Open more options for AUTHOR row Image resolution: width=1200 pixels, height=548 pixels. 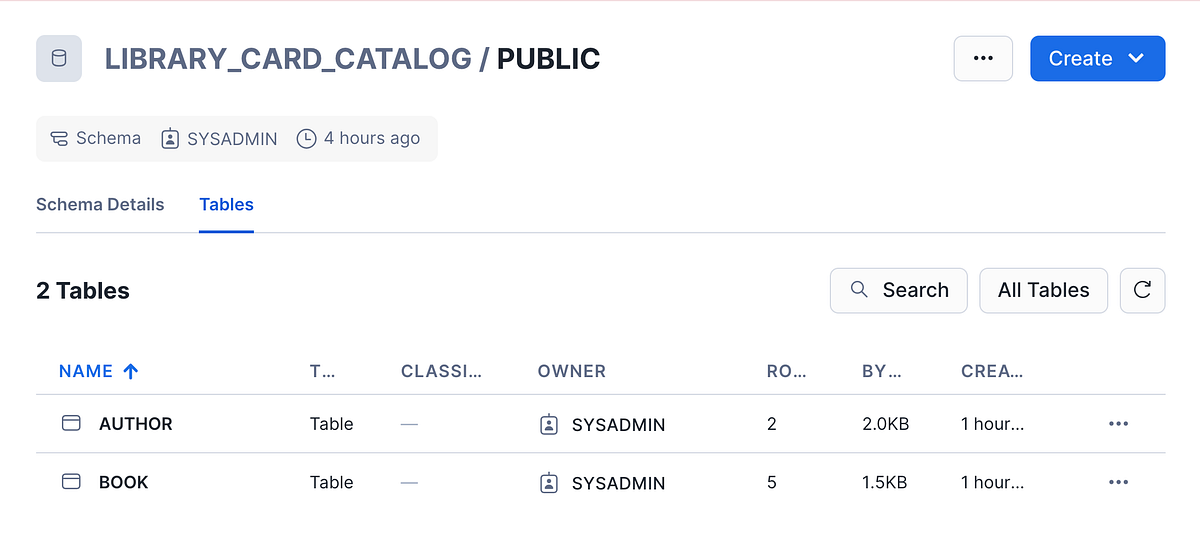pos(1118,424)
